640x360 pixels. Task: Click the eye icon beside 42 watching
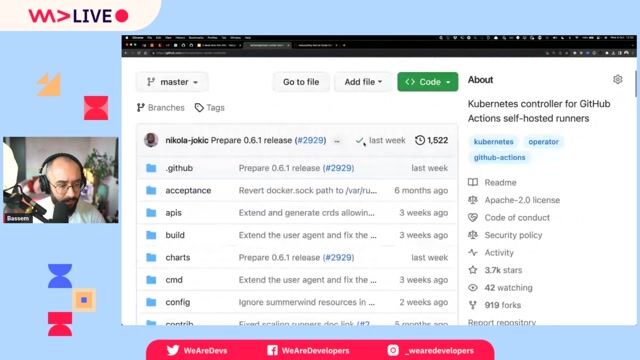tap(473, 288)
